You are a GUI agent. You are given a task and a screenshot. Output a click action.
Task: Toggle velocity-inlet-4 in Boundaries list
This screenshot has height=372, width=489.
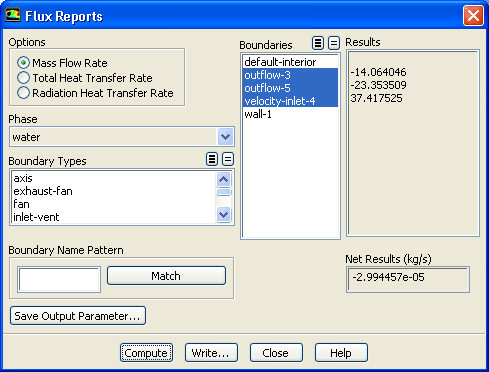click(290, 101)
